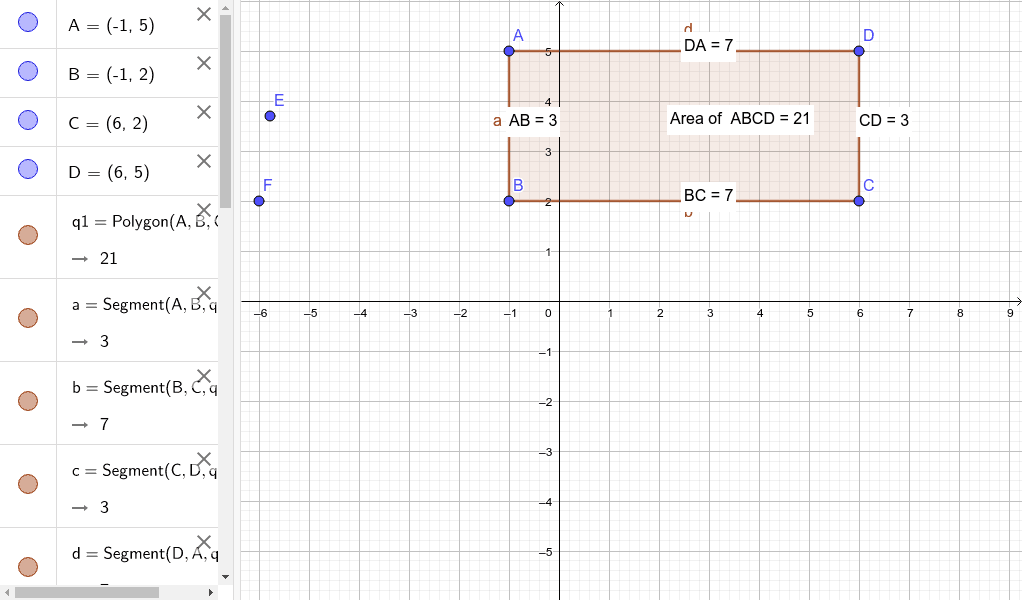This screenshot has height=602, width=1024.
Task: Toggle visibility of segment a
Action: pyautogui.click(x=28, y=318)
